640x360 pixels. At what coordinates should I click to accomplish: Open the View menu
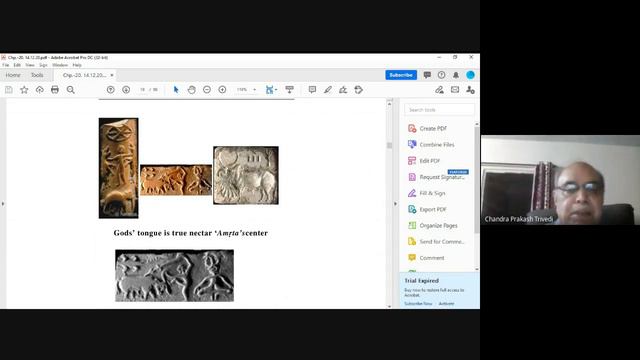click(x=30, y=65)
